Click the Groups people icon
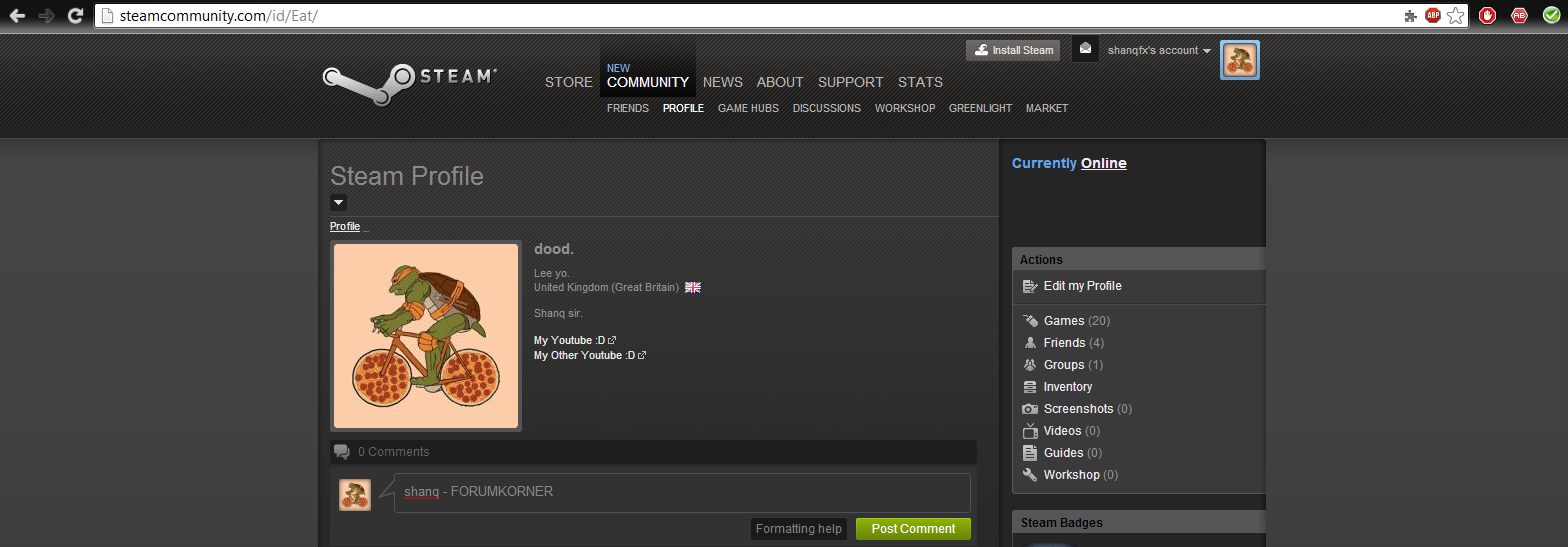Image resolution: width=1568 pixels, height=547 pixels. coord(1030,365)
